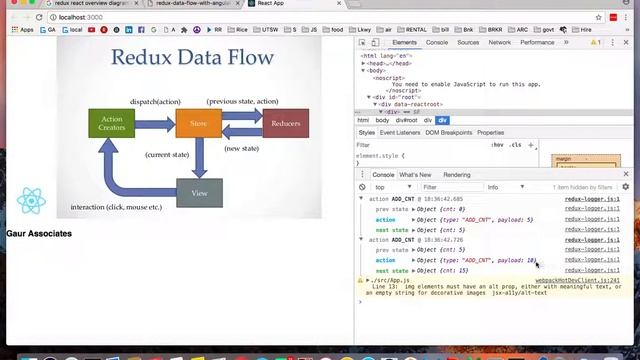Open the GA bookmark
The image size is (640, 360).
pos(47,30)
